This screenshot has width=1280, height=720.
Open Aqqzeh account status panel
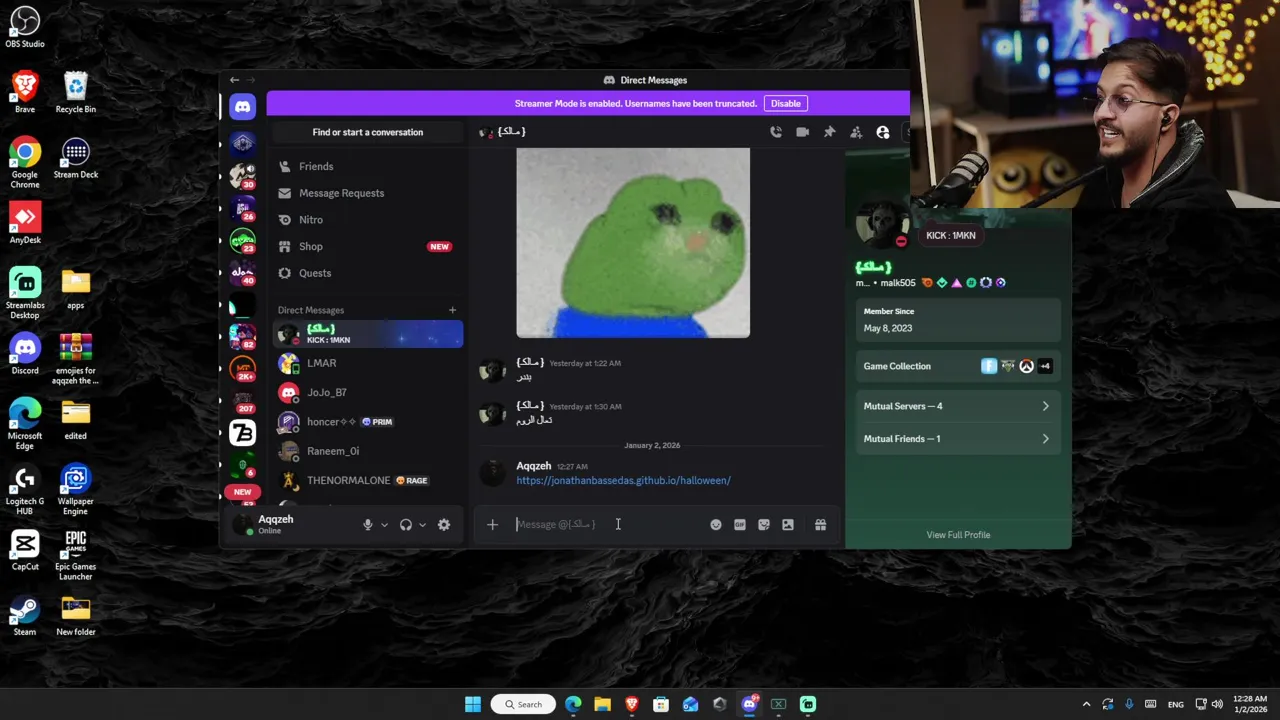pyautogui.click(x=290, y=524)
